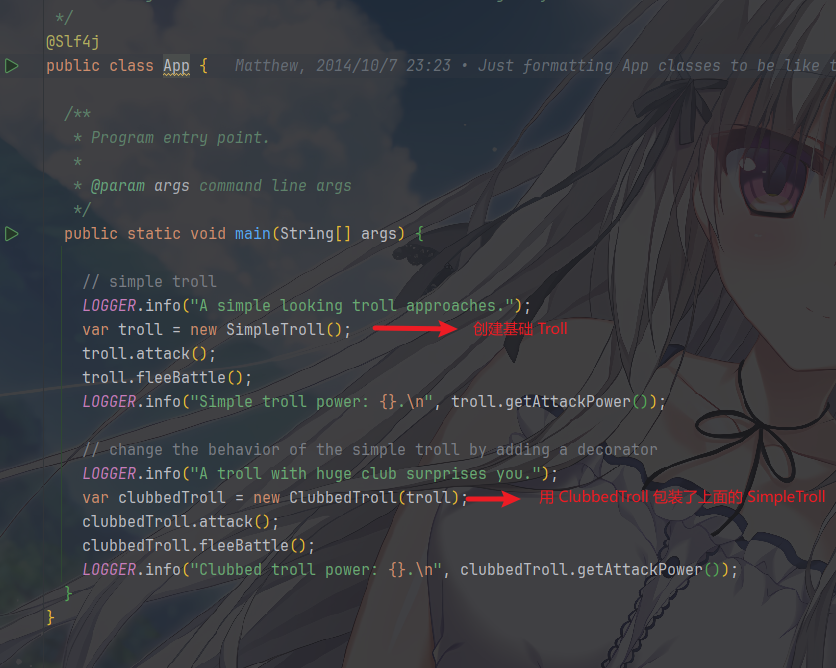Click the @param tag in the Javadoc
The height and width of the screenshot is (668, 836).
point(118,186)
